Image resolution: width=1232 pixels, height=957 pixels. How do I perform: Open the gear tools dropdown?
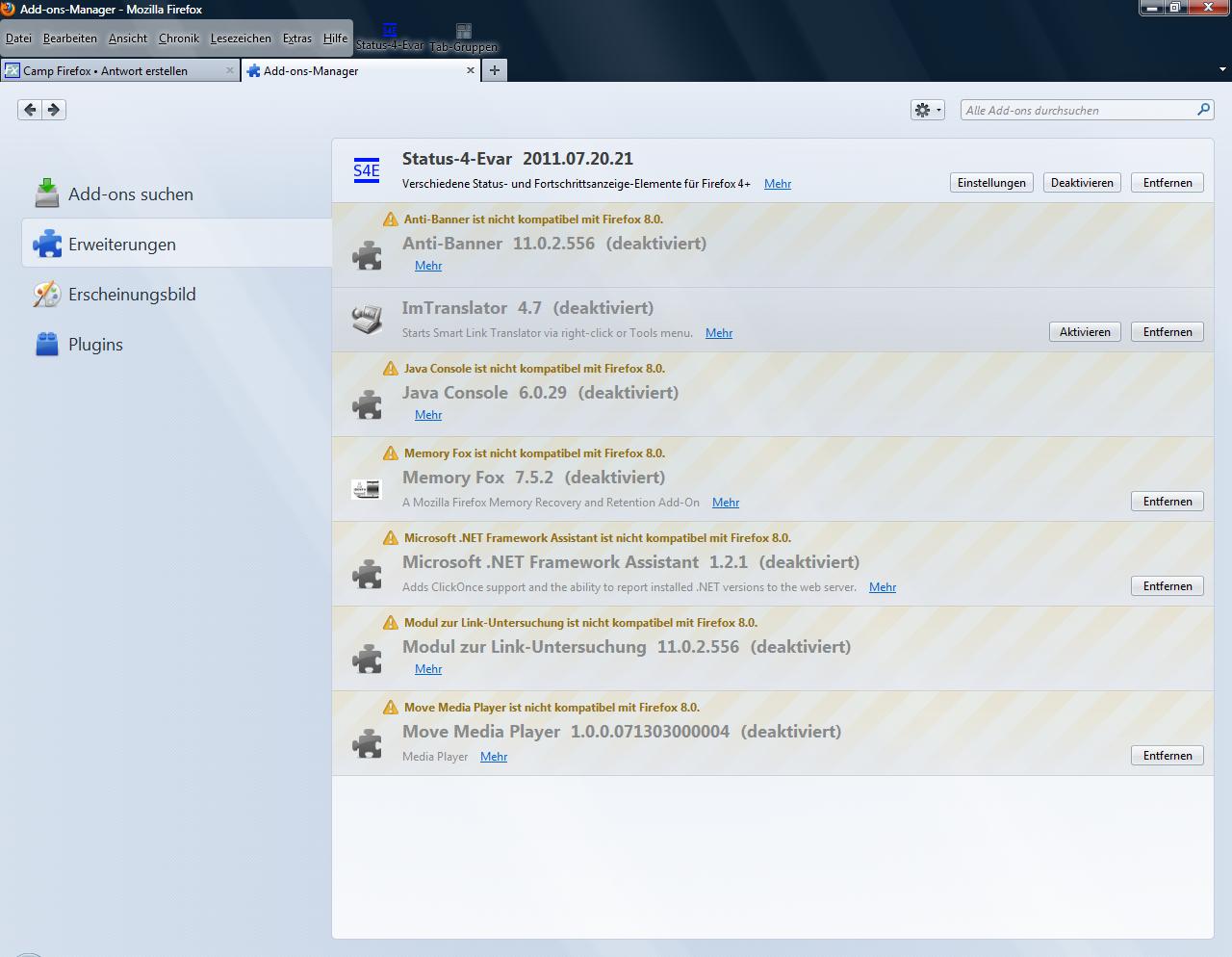click(x=927, y=110)
